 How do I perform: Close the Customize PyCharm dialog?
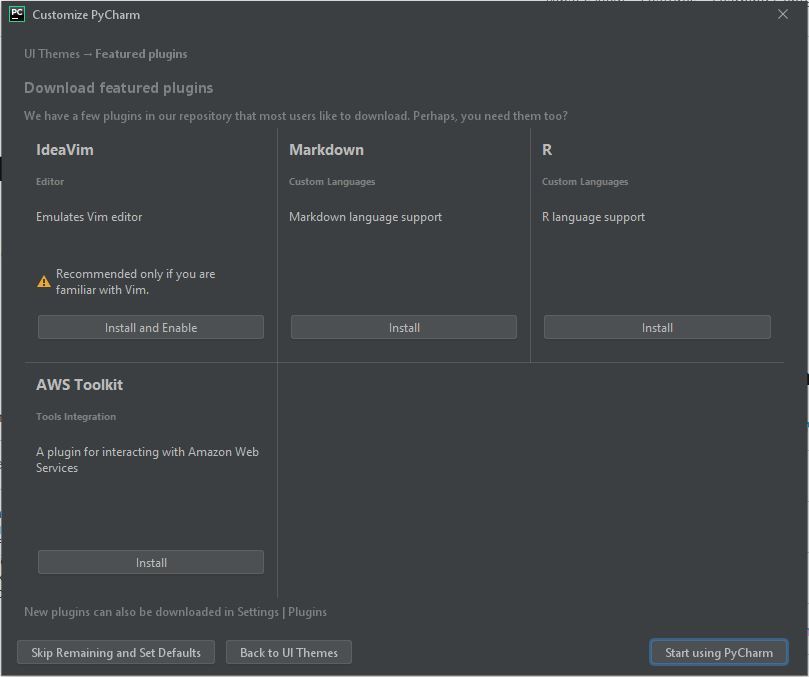[783, 14]
